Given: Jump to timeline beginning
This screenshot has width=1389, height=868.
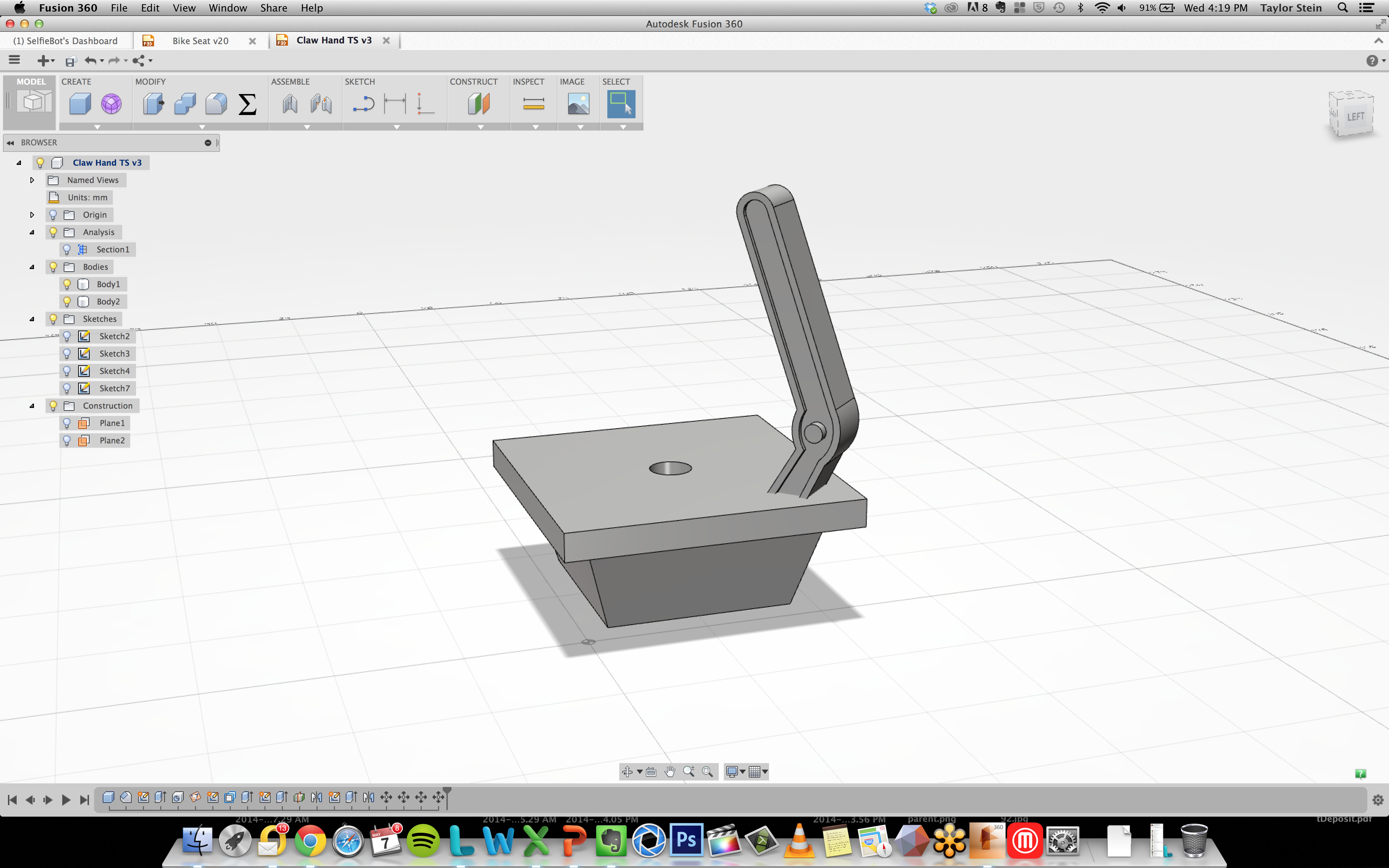Looking at the screenshot, I should tap(12, 800).
